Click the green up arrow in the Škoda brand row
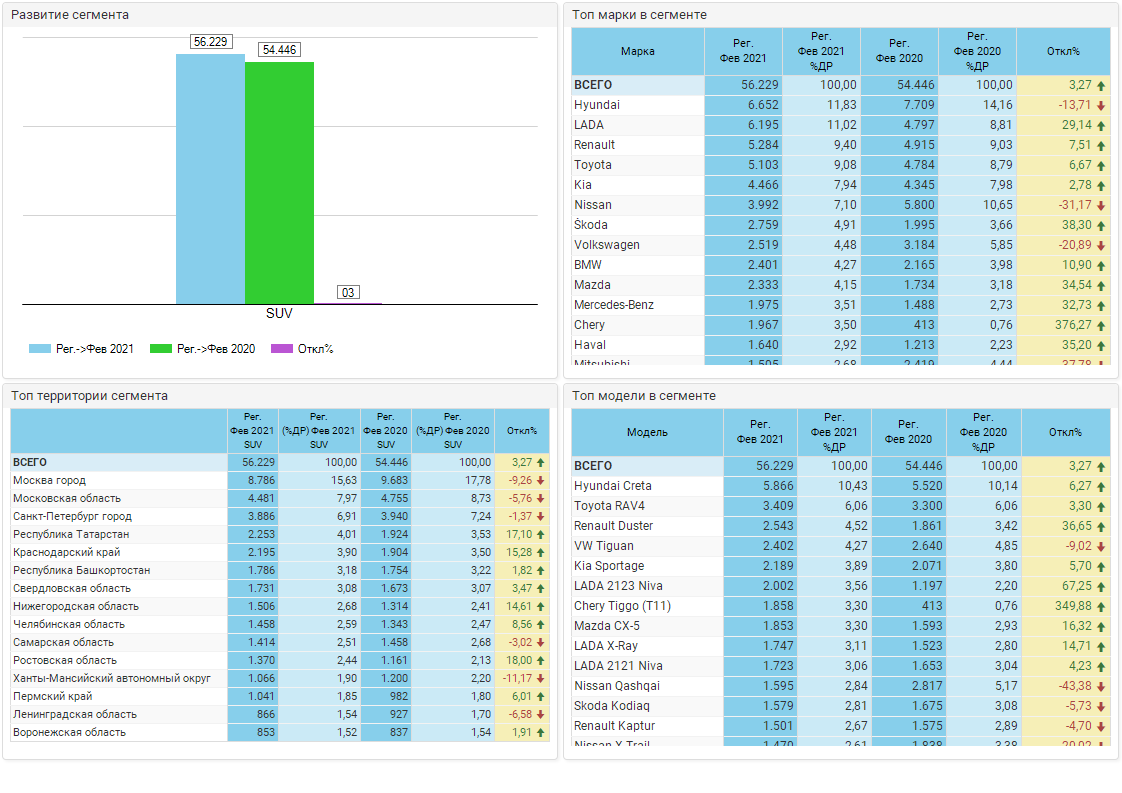This screenshot has width=1122, height=793. click(x=1101, y=226)
